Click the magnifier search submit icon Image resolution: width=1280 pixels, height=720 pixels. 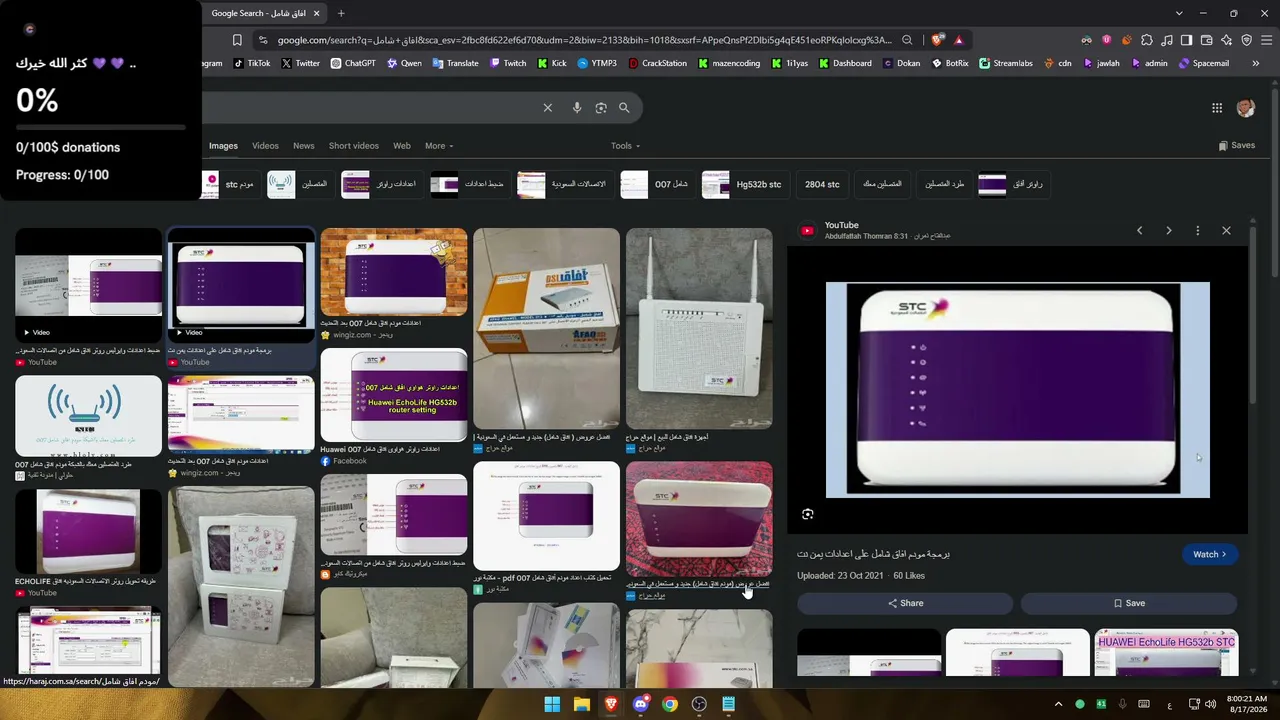[x=624, y=108]
